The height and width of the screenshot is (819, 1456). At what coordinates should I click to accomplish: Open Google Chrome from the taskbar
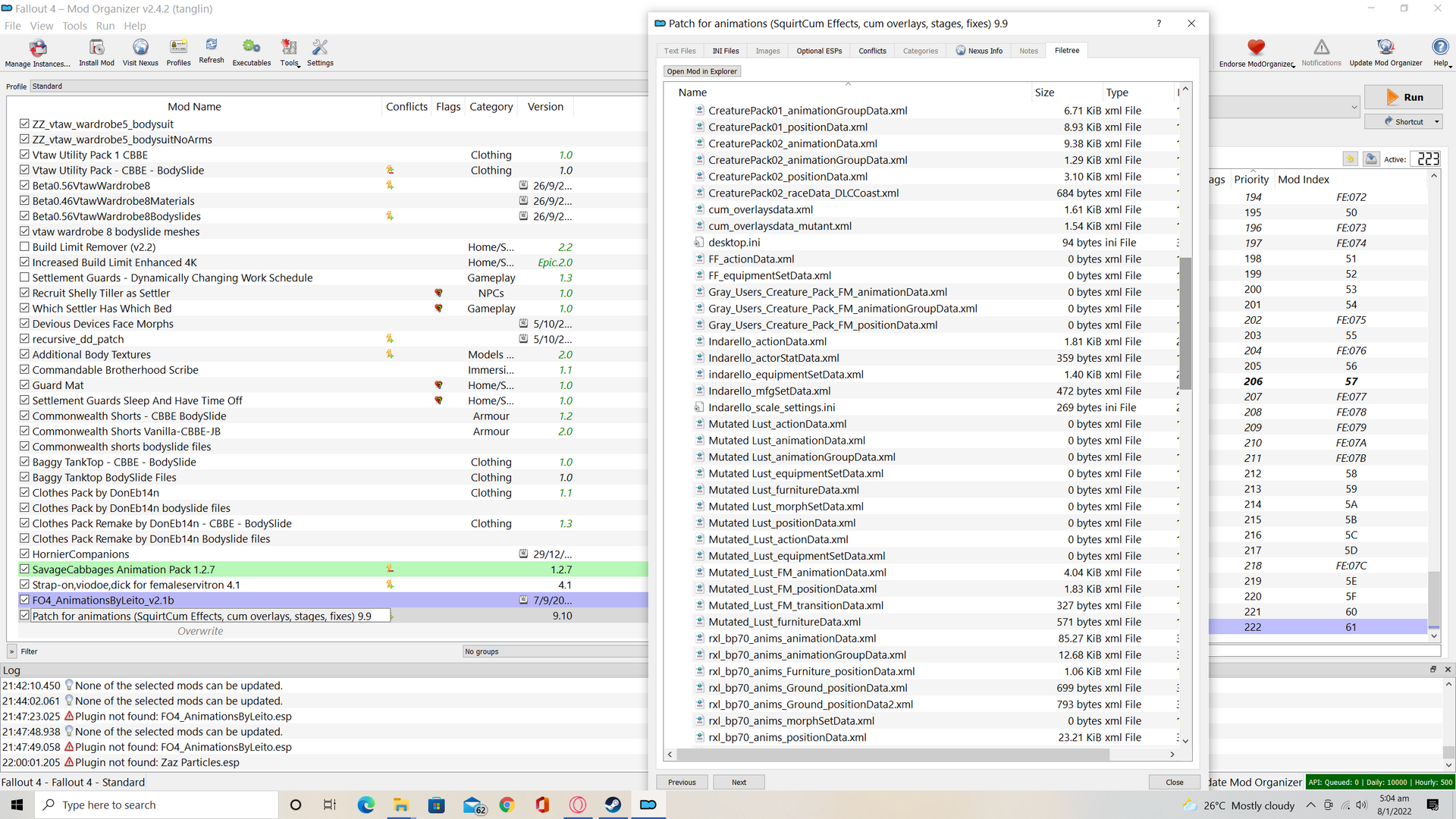pyautogui.click(x=507, y=805)
